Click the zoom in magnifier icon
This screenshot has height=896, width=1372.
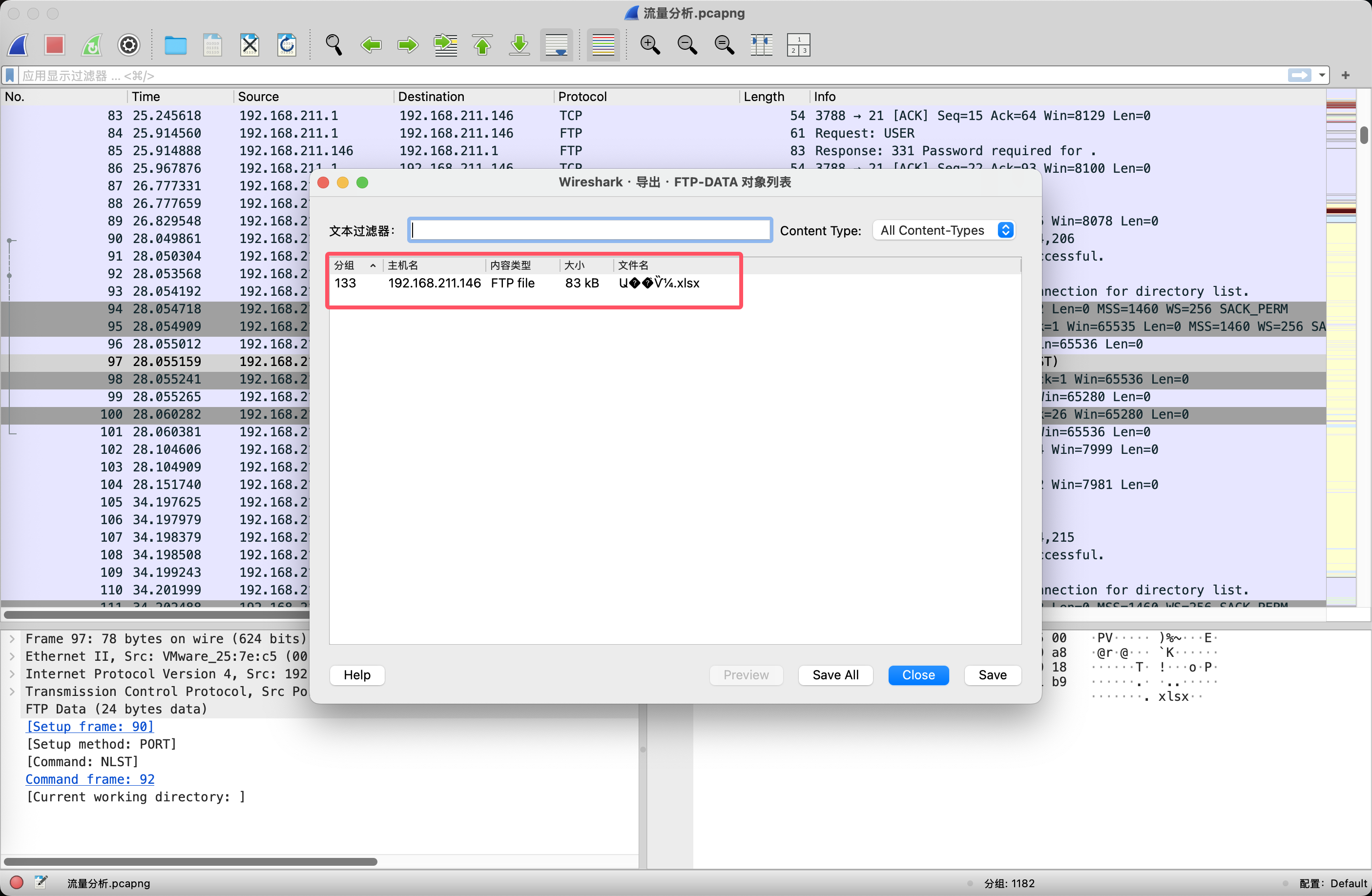(650, 45)
